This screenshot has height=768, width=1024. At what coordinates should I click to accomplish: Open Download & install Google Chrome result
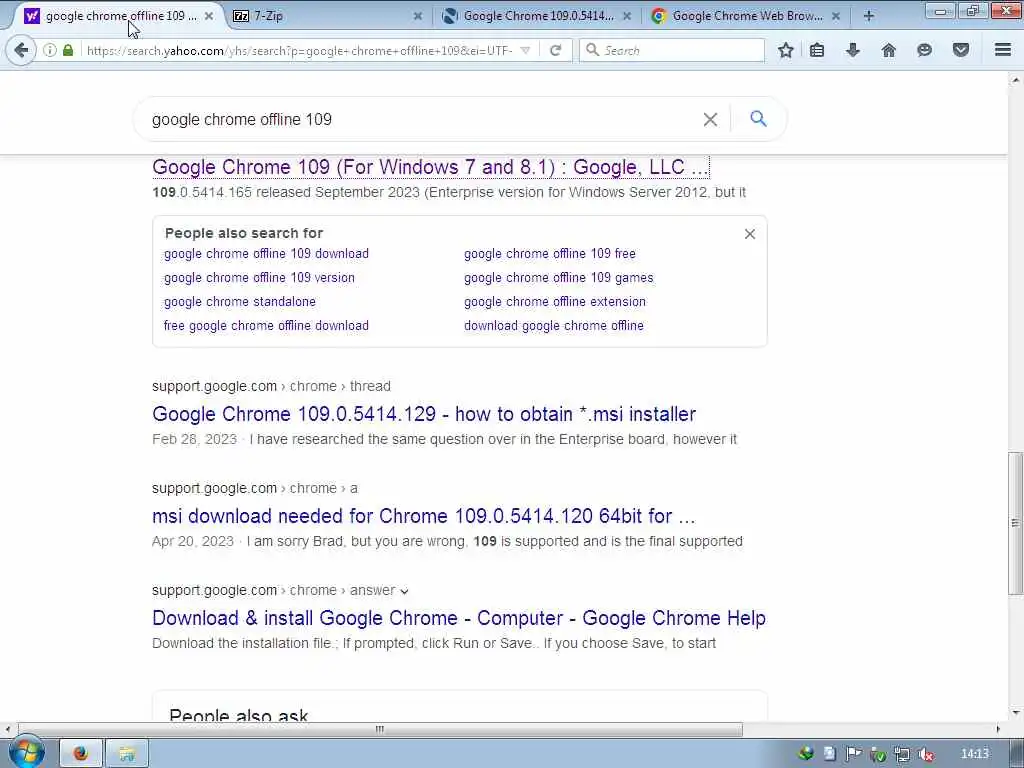[459, 618]
